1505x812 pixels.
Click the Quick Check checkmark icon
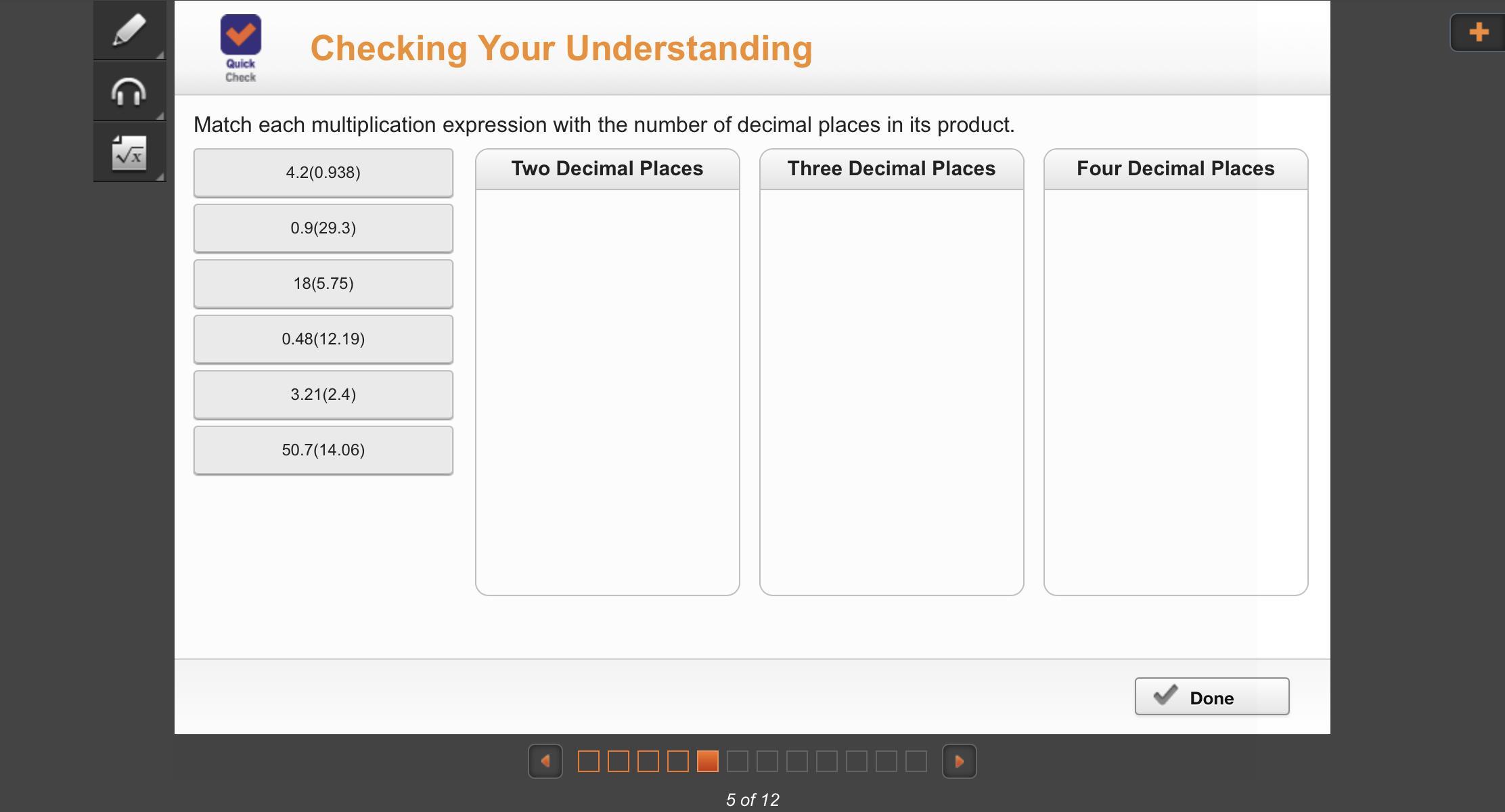pyautogui.click(x=241, y=35)
